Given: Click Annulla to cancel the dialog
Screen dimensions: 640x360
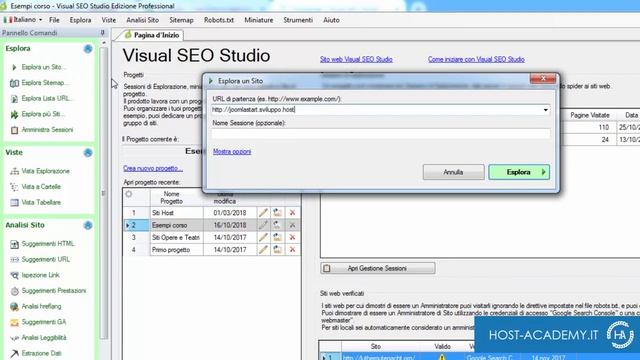Looking at the screenshot, I should tap(453, 172).
